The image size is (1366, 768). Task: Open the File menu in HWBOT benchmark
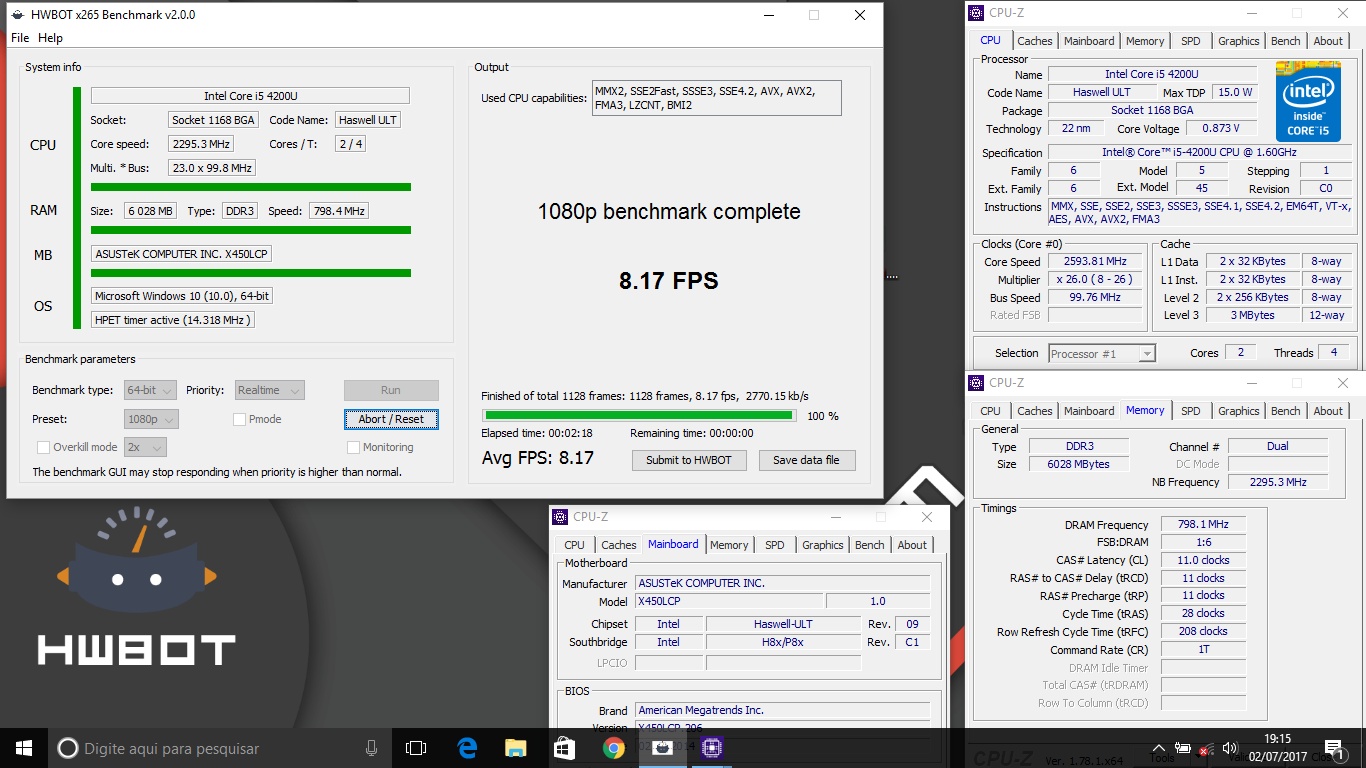click(20, 38)
